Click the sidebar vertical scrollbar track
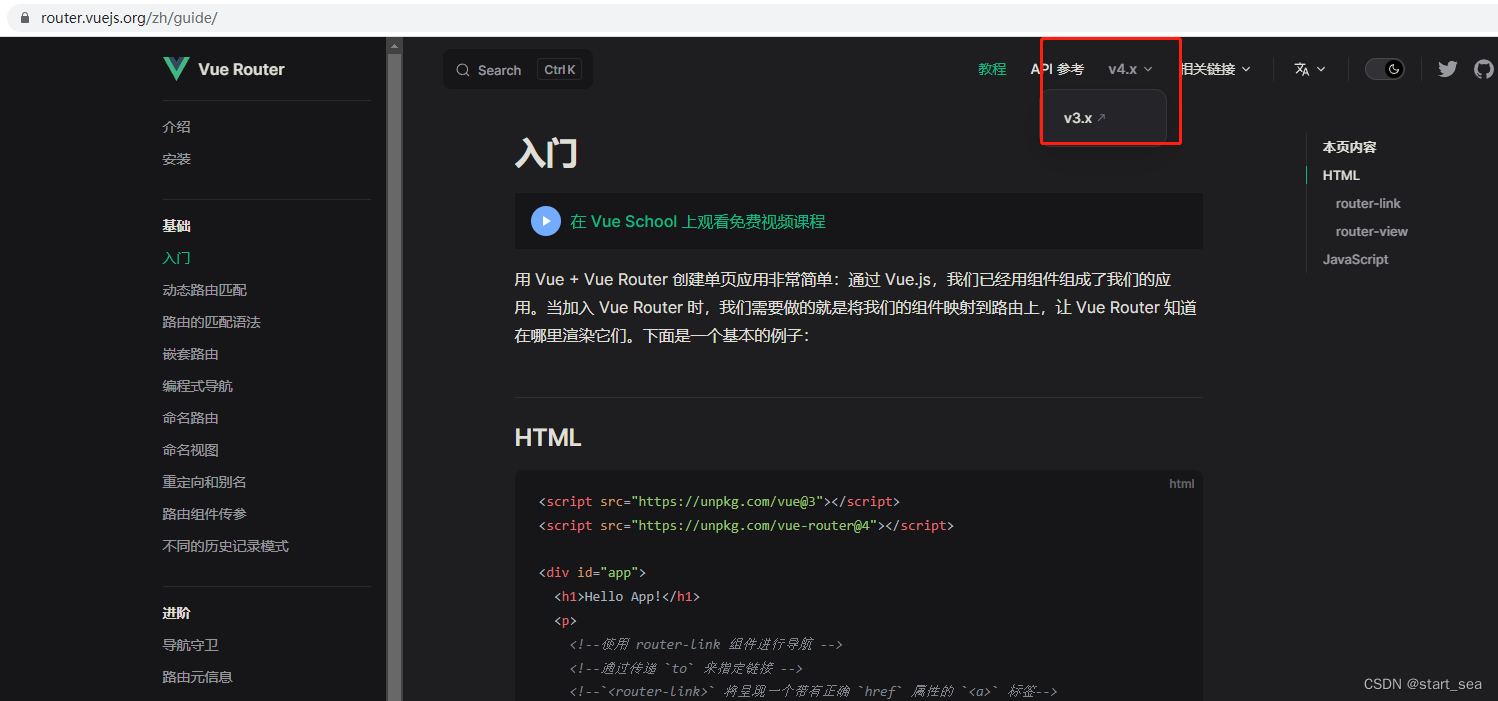The height and width of the screenshot is (701, 1498). (394, 376)
